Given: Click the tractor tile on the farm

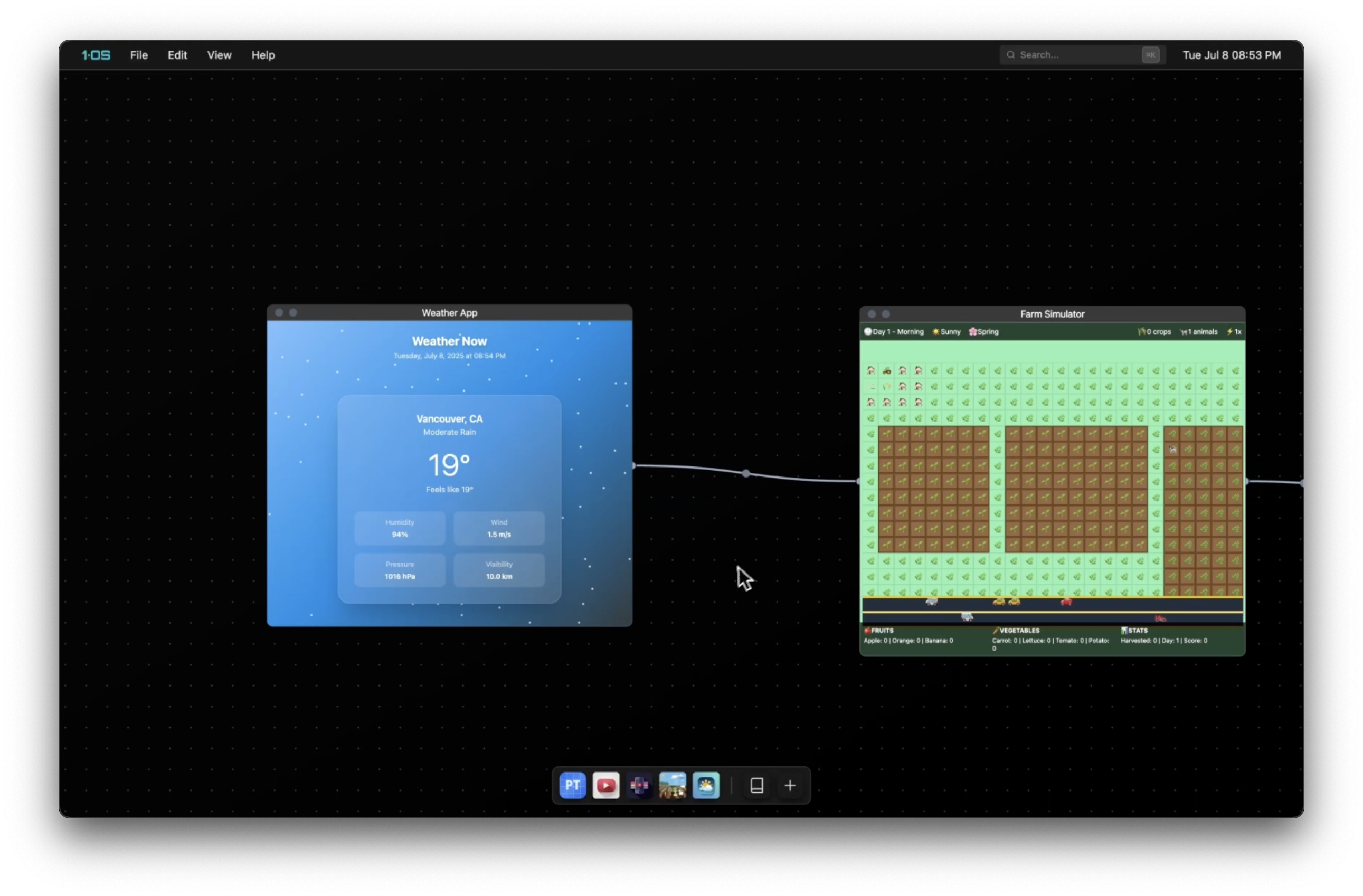Looking at the screenshot, I should point(886,371).
